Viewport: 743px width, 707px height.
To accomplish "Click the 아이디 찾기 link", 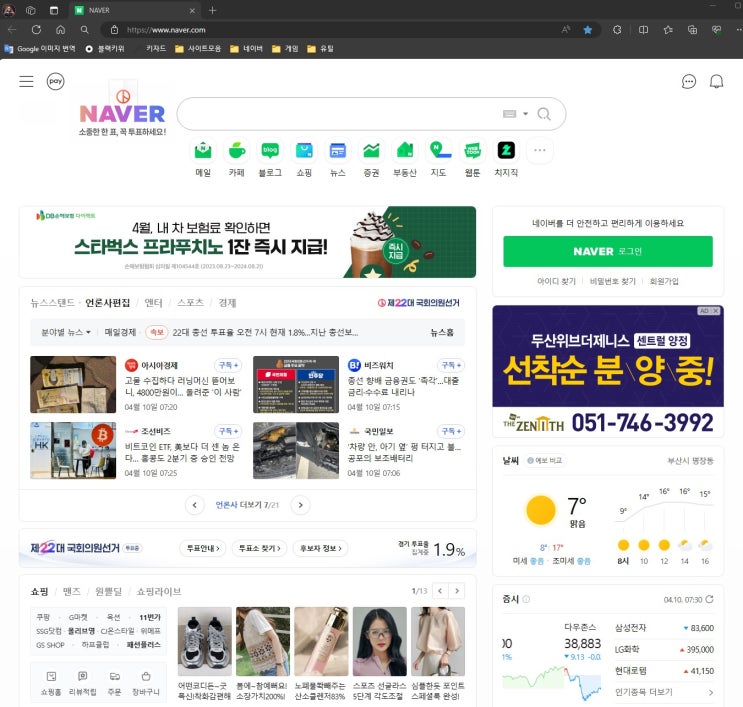I will tap(556, 281).
